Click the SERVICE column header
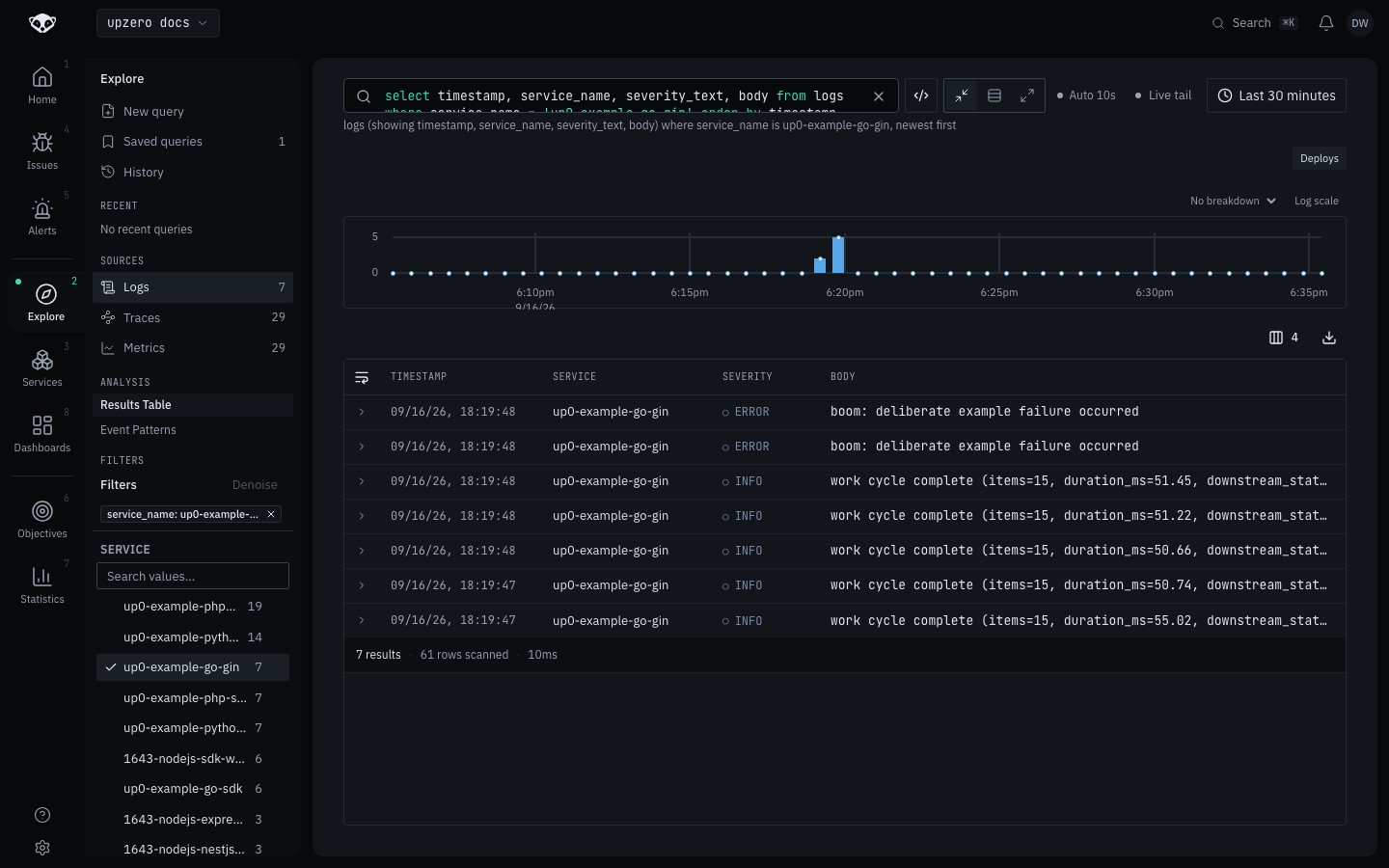This screenshot has height=868, width=1389. point(574,377)
